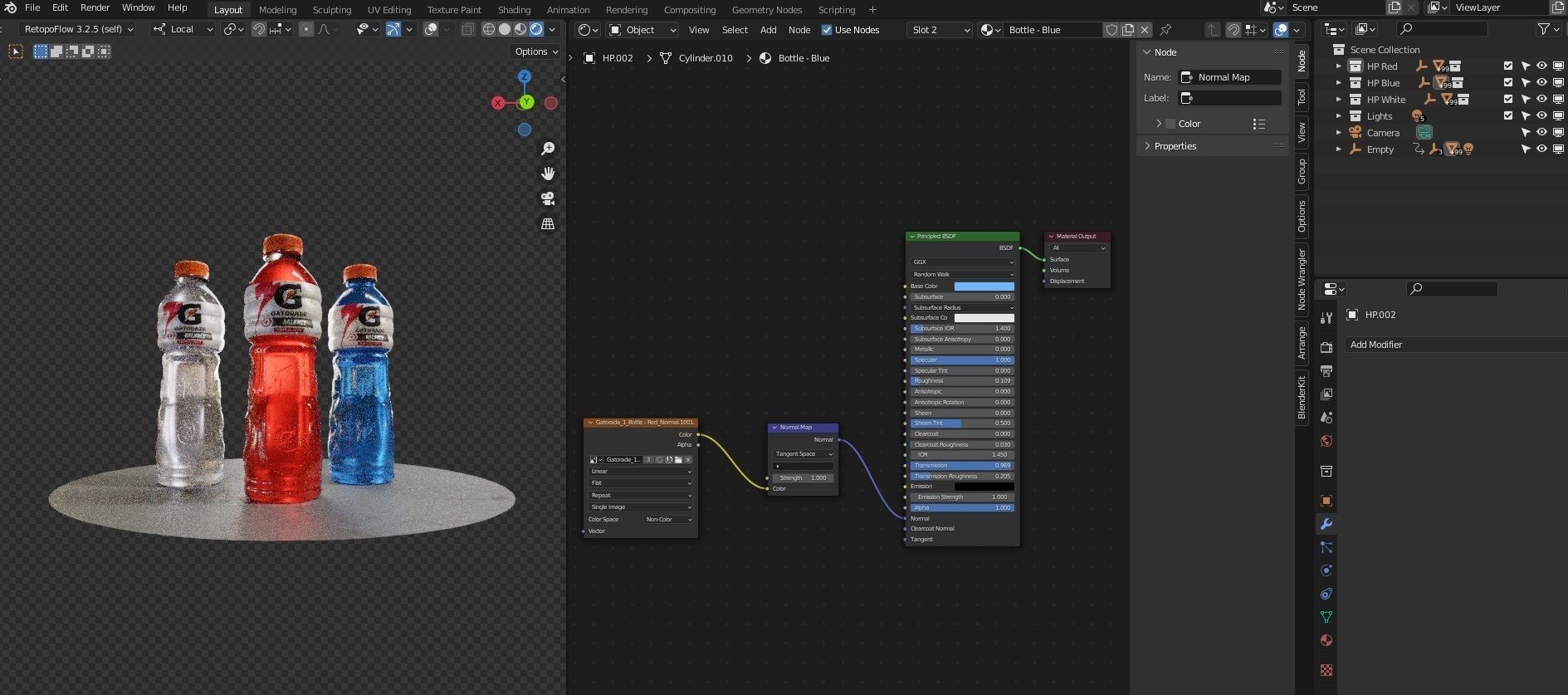The height and width of the screenshot is (695, 1568).
Task: Toggle Lights collection eye visibility
Action: (x=1541, y=115)
